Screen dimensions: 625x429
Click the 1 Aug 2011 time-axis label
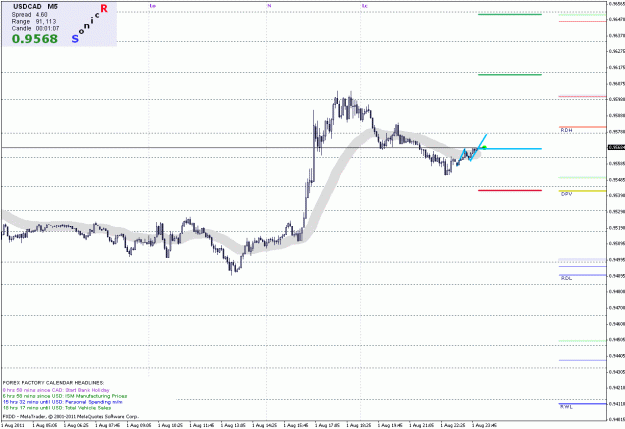[x=13, y=425]
